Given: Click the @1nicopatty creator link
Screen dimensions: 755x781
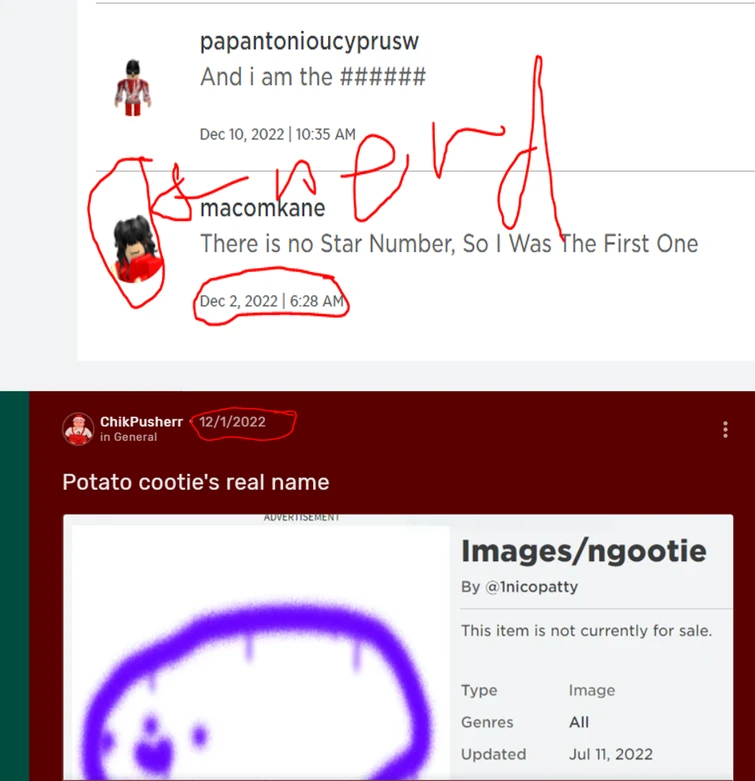Looking at the screenshot, I should click(531, 587).
